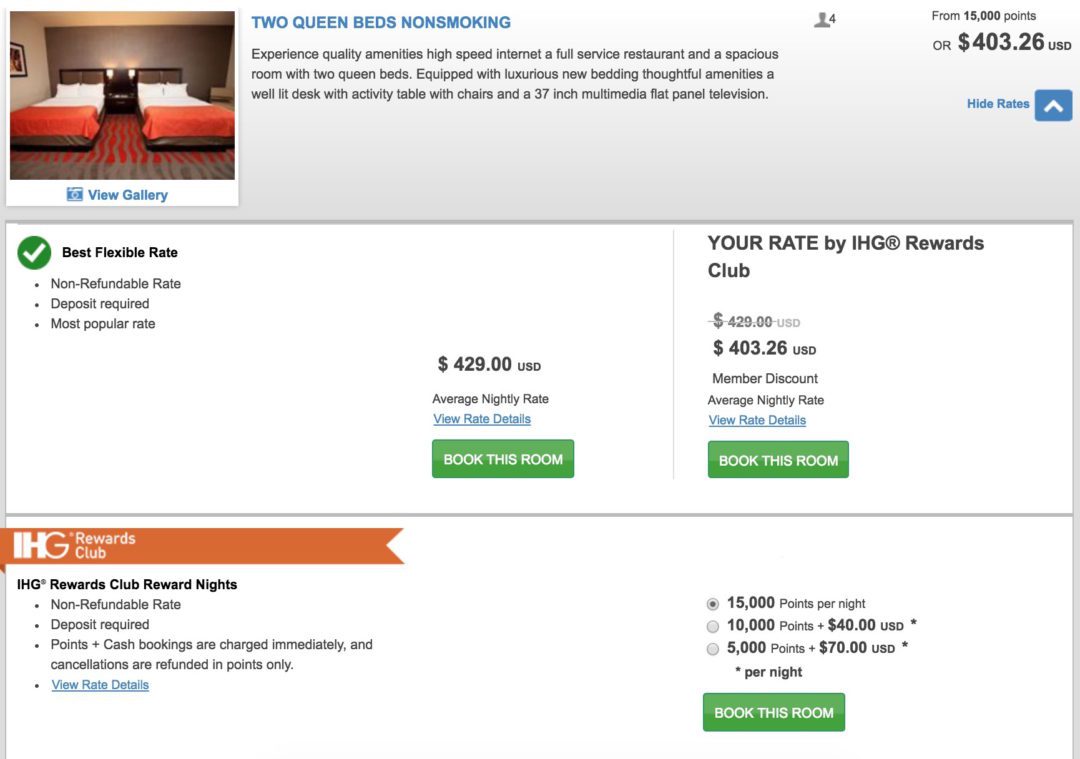Book the Rewards Club Reward Nights room

point(773,712)
